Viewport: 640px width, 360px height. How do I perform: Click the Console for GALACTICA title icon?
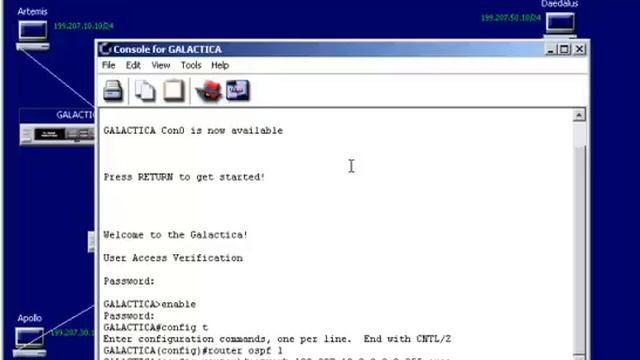point(105,49)
